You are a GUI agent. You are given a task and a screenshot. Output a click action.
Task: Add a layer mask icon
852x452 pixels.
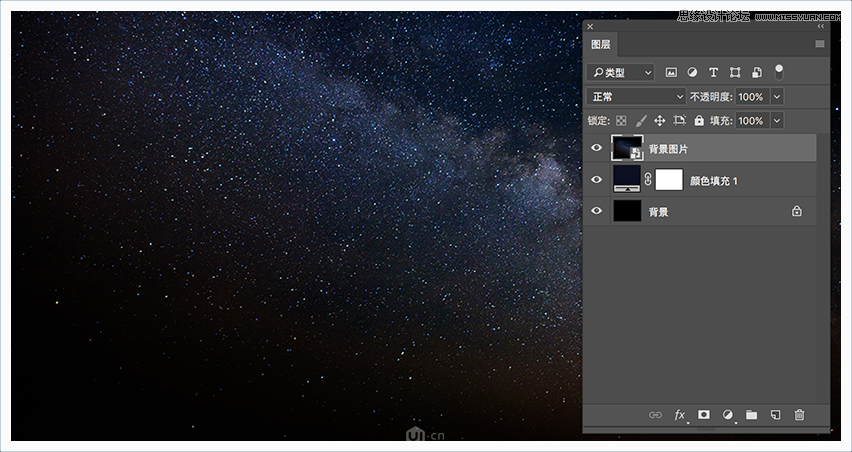pos(704,415)
